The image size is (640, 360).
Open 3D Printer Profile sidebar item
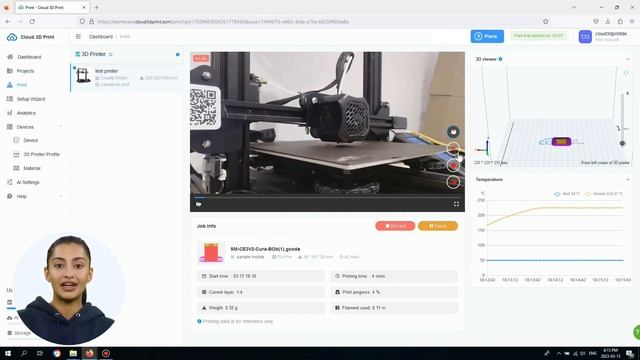[41, 154]
